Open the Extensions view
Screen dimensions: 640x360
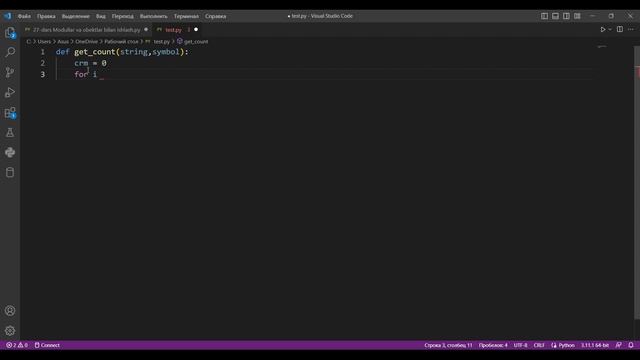(x=10, y=113)
